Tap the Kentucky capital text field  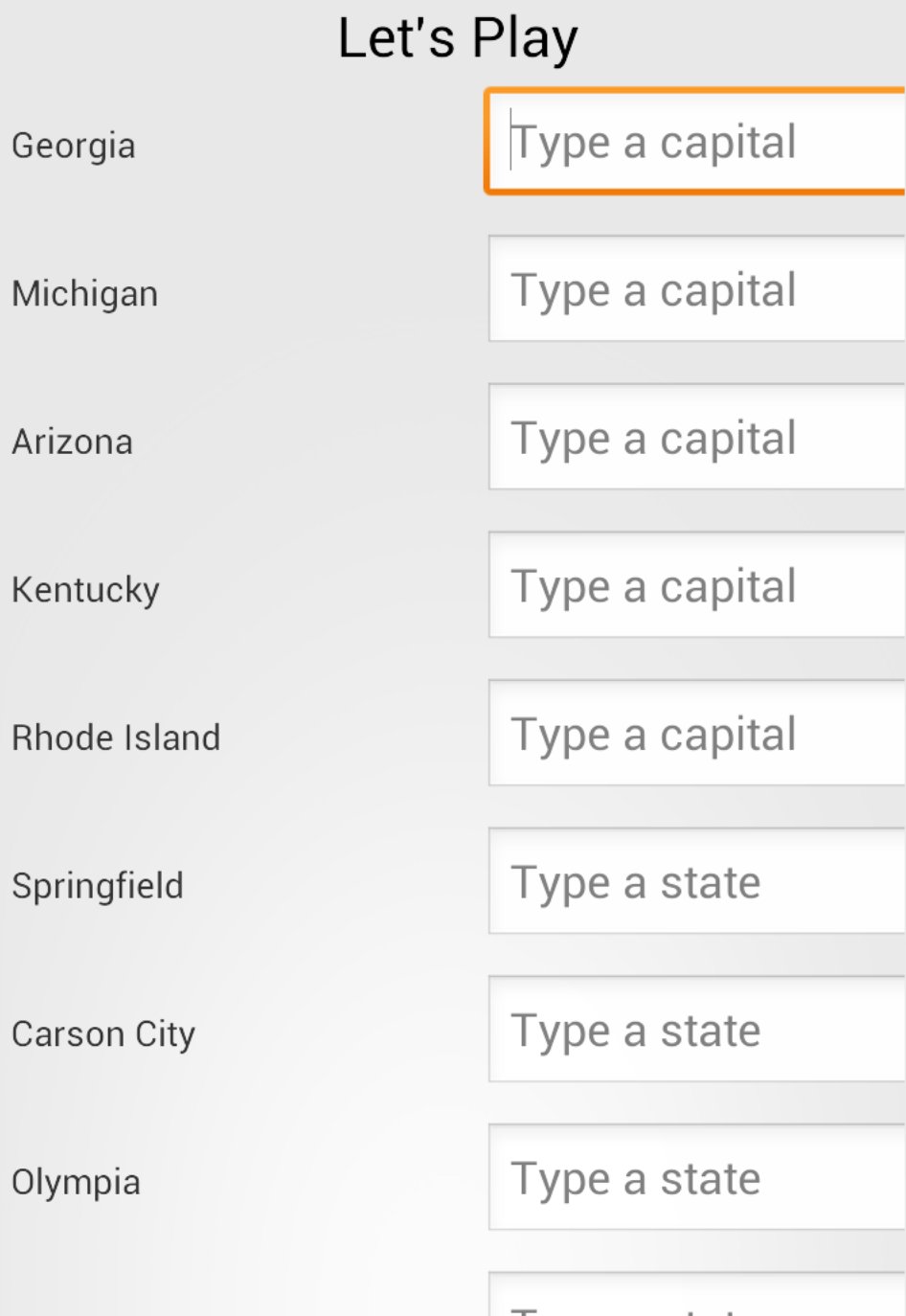click(x=696, y=585)
